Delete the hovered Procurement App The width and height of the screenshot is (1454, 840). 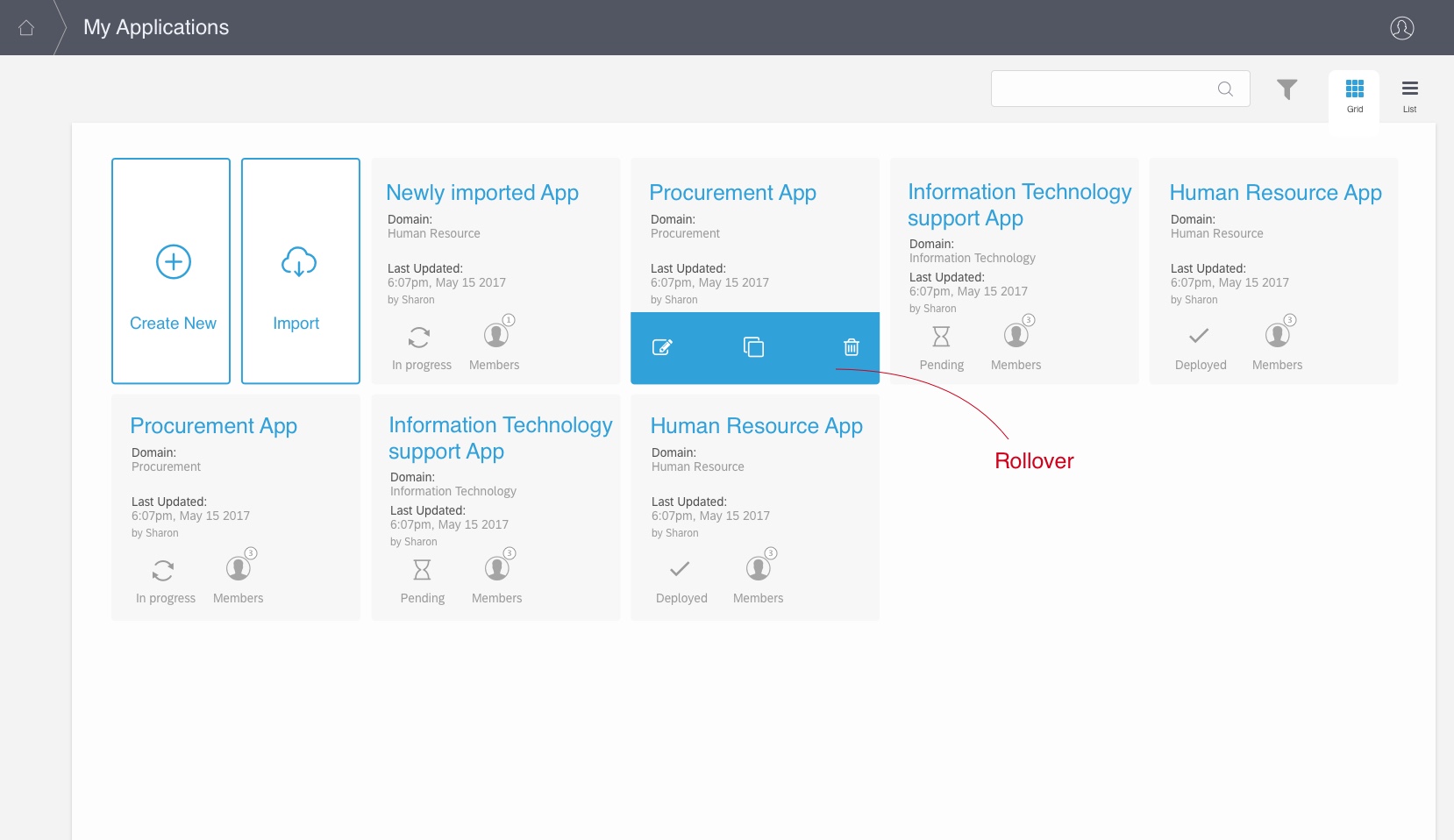pos(851,347)
